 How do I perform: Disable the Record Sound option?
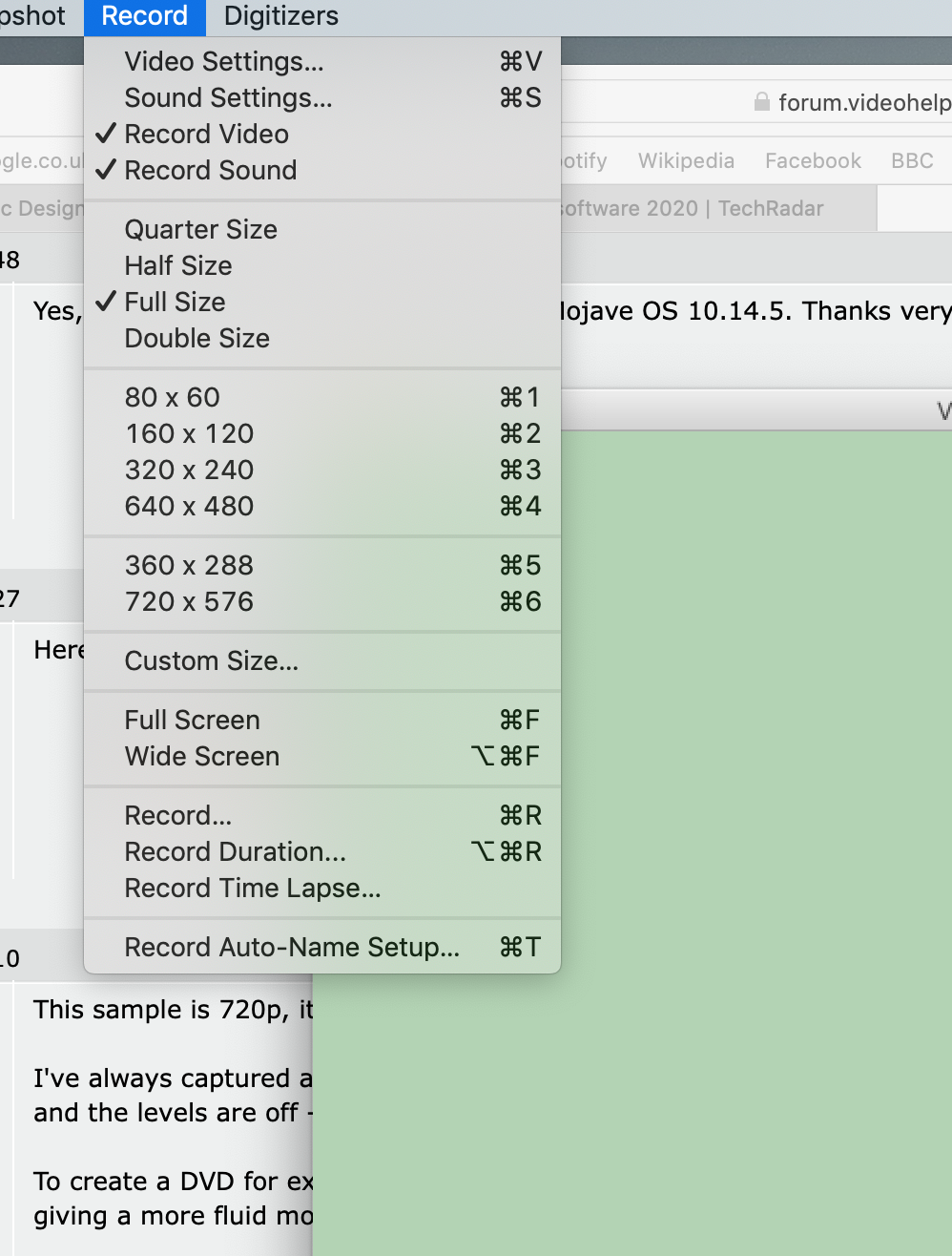coord(210,171)
